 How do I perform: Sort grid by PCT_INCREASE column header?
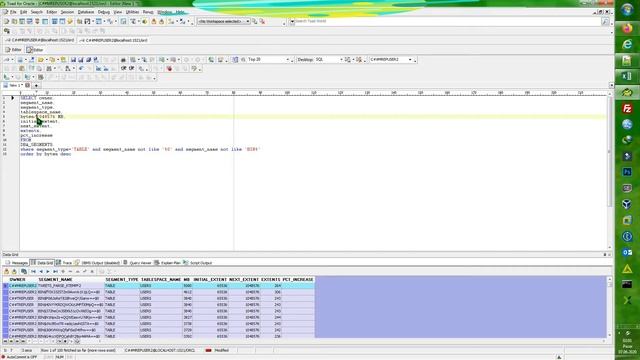click(298, 280)
